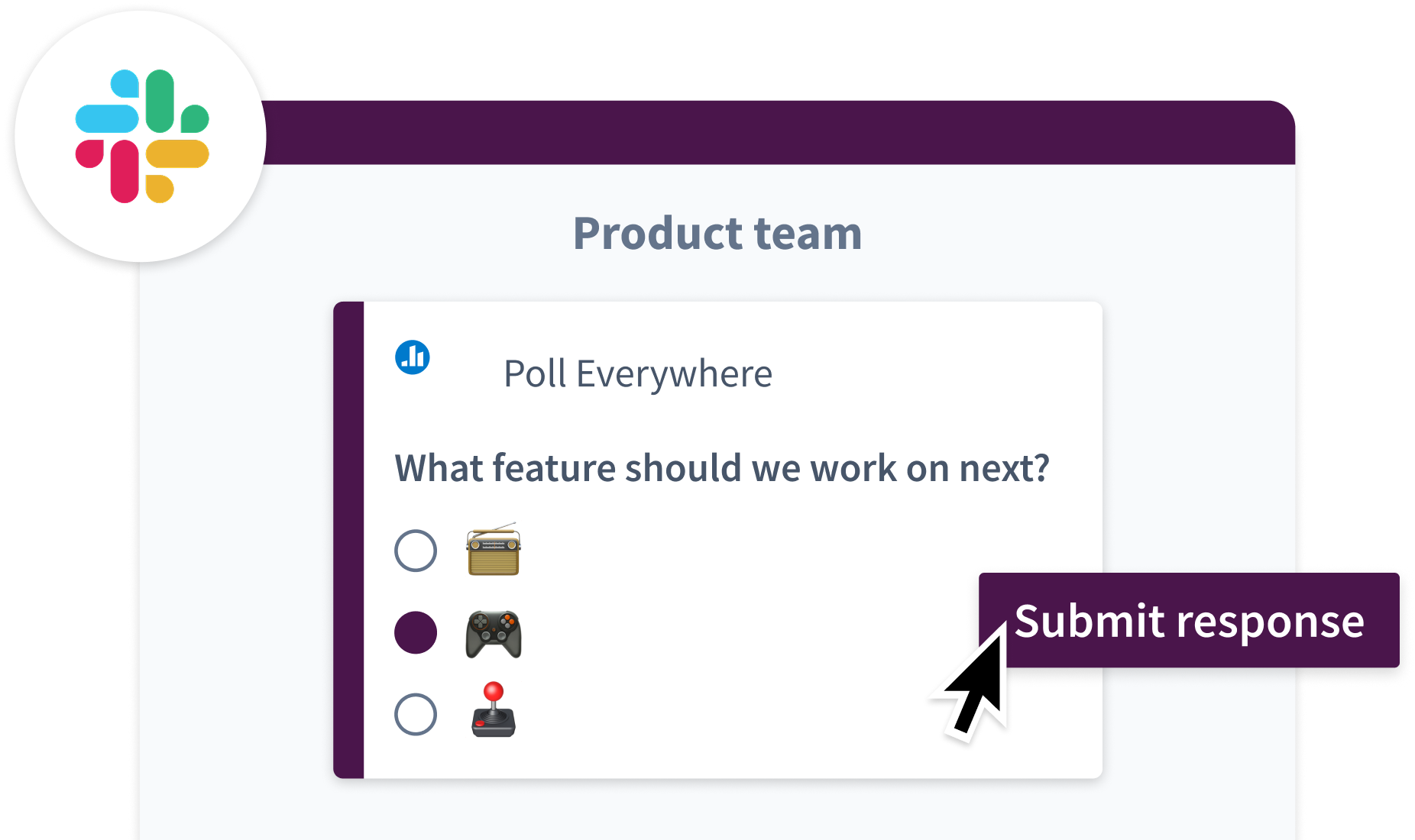Click the word "Submit" on the purple button
The height and width of the screenshot is (840, 1415).
[x=1090, y=621]
